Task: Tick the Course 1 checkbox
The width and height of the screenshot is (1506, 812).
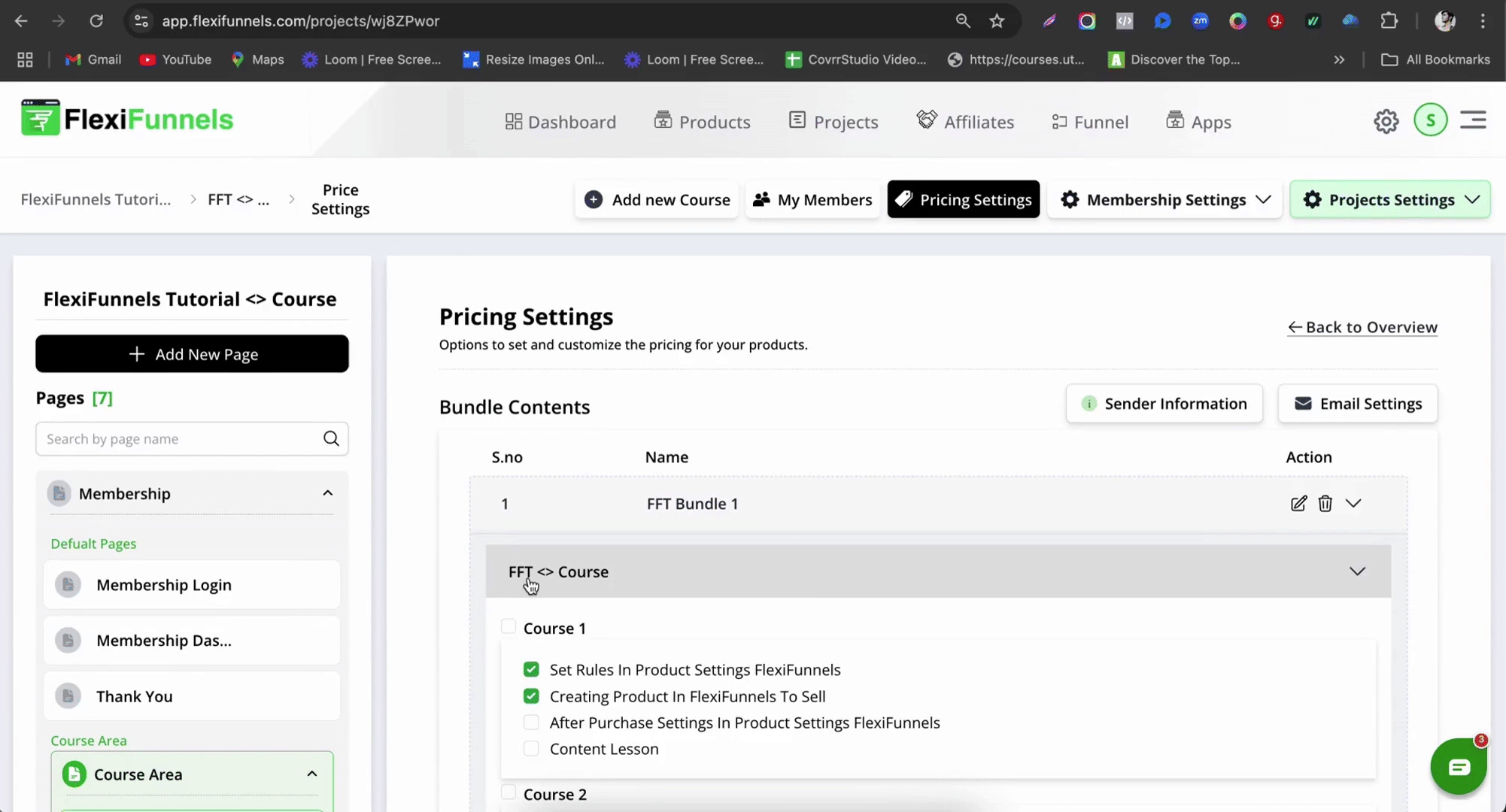Action: point(509,627)
